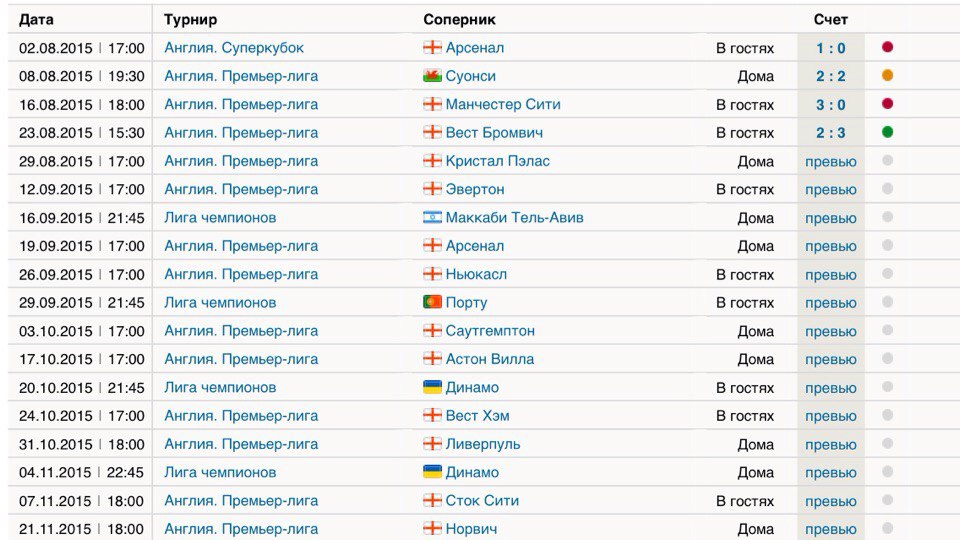Click the Wales flag beside Суонси
Viewport: 960px width, 540px height.
point(432,76)
